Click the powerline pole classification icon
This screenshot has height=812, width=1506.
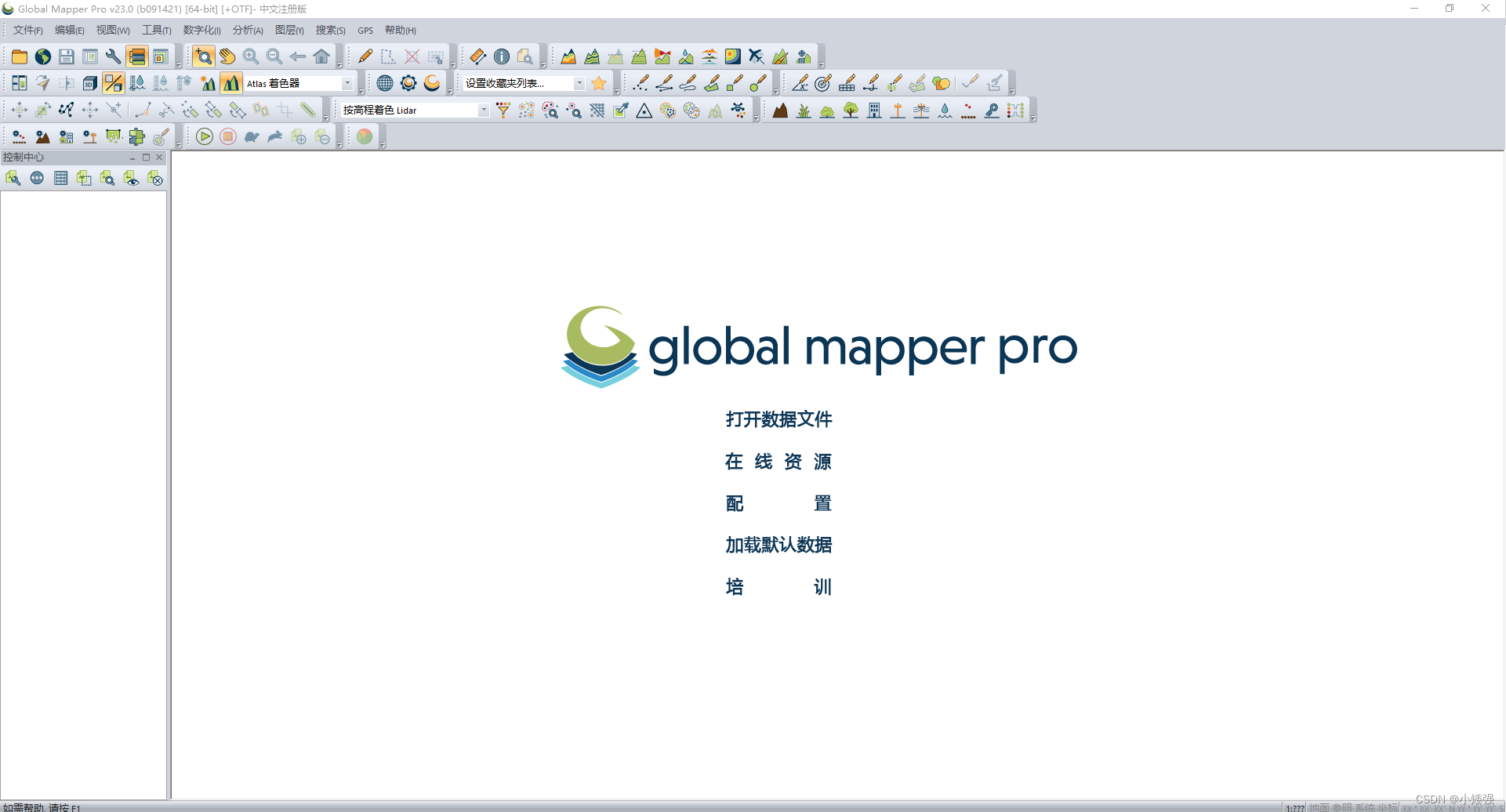point(898,111)
